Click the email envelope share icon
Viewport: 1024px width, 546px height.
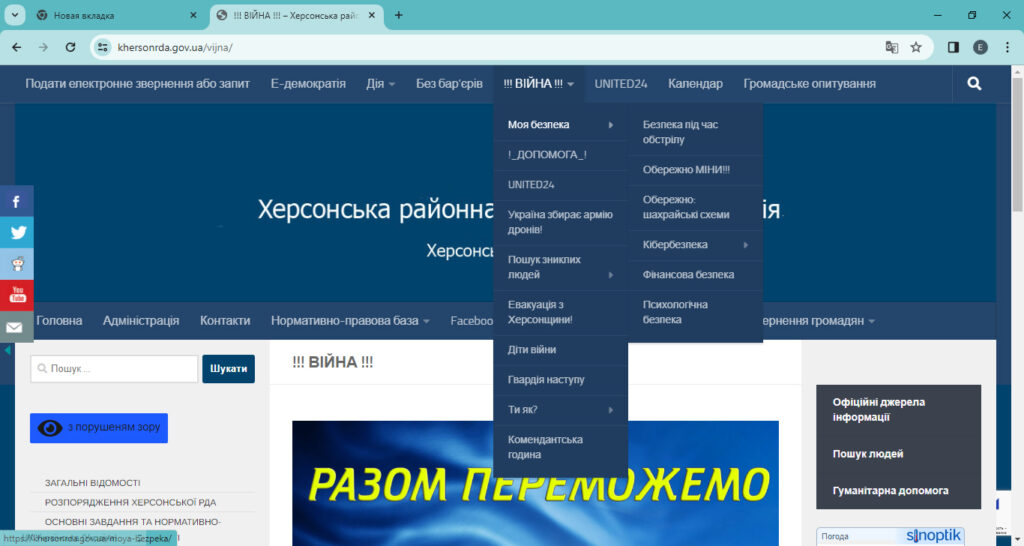16,327
